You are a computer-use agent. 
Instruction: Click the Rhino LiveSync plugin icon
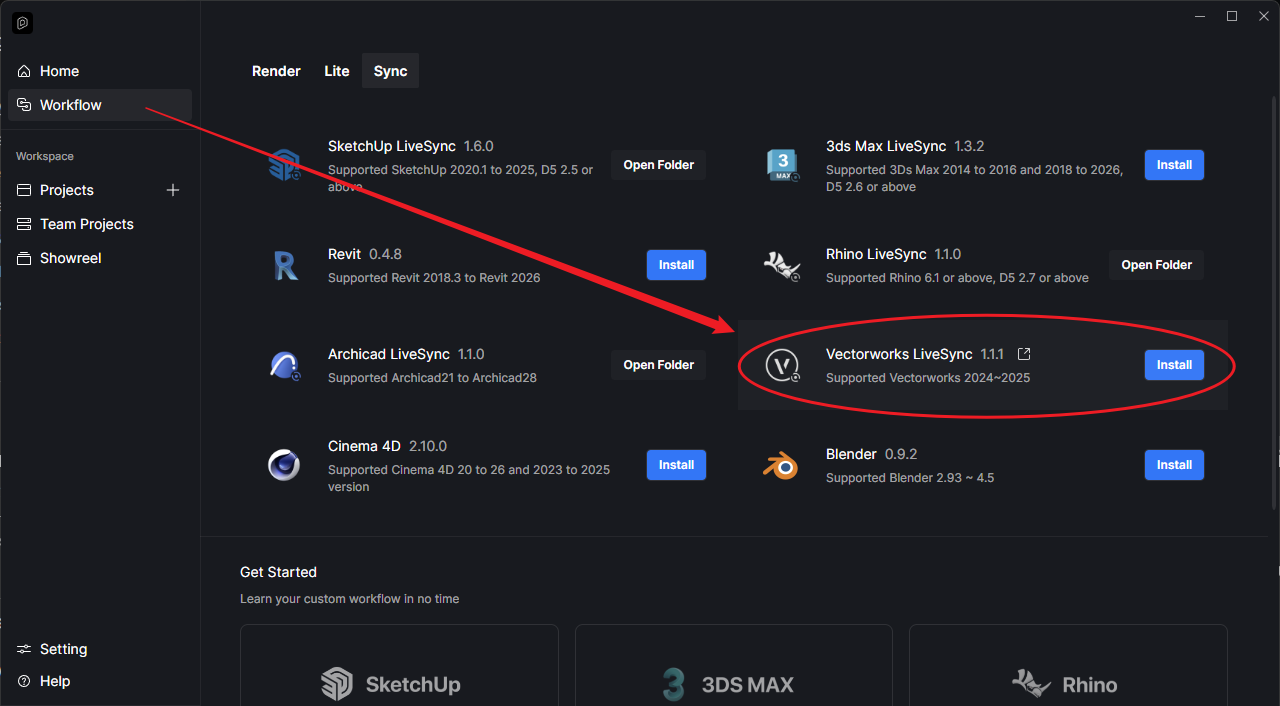click(x=782, y=265)
